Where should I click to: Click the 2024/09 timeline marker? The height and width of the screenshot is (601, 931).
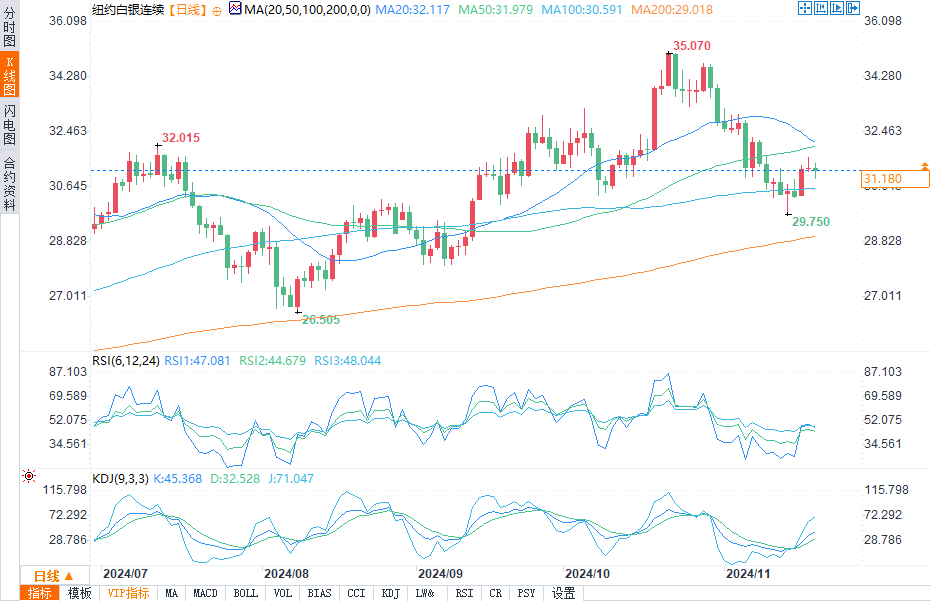(440, 574)
